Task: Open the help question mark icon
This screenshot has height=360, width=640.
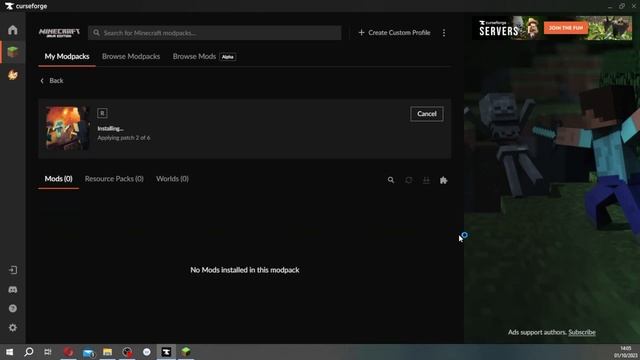Action: (13, 309)
